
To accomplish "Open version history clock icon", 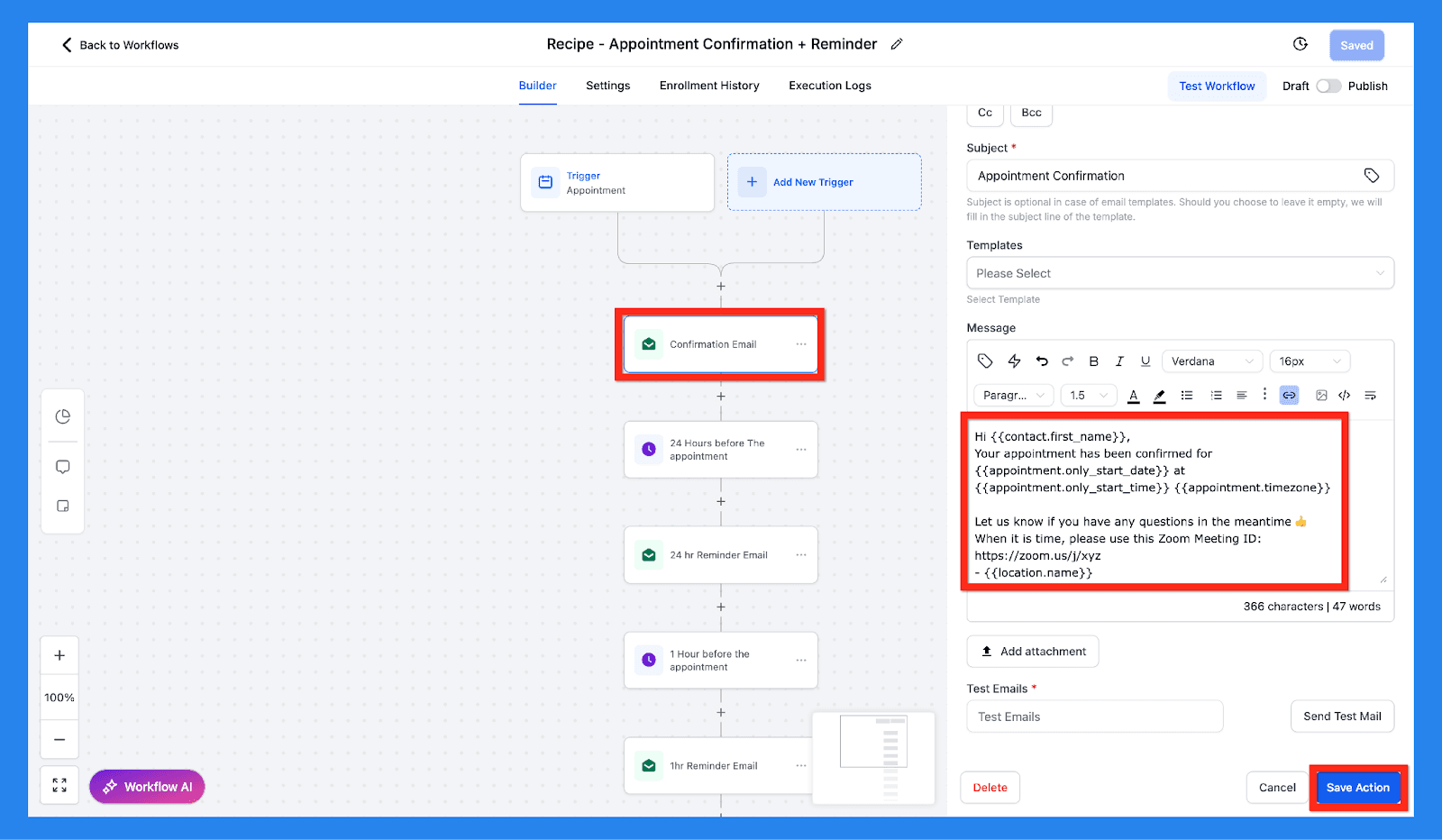I will point(1300,44).
